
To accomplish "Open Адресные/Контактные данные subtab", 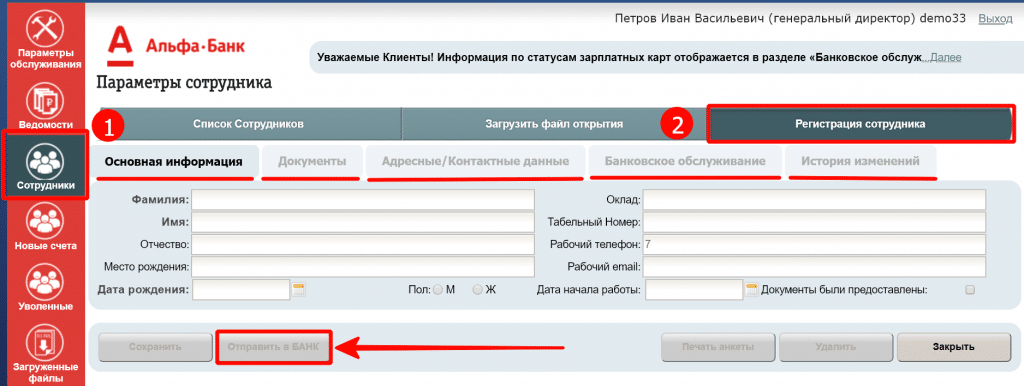I will [x=475, y=162].
